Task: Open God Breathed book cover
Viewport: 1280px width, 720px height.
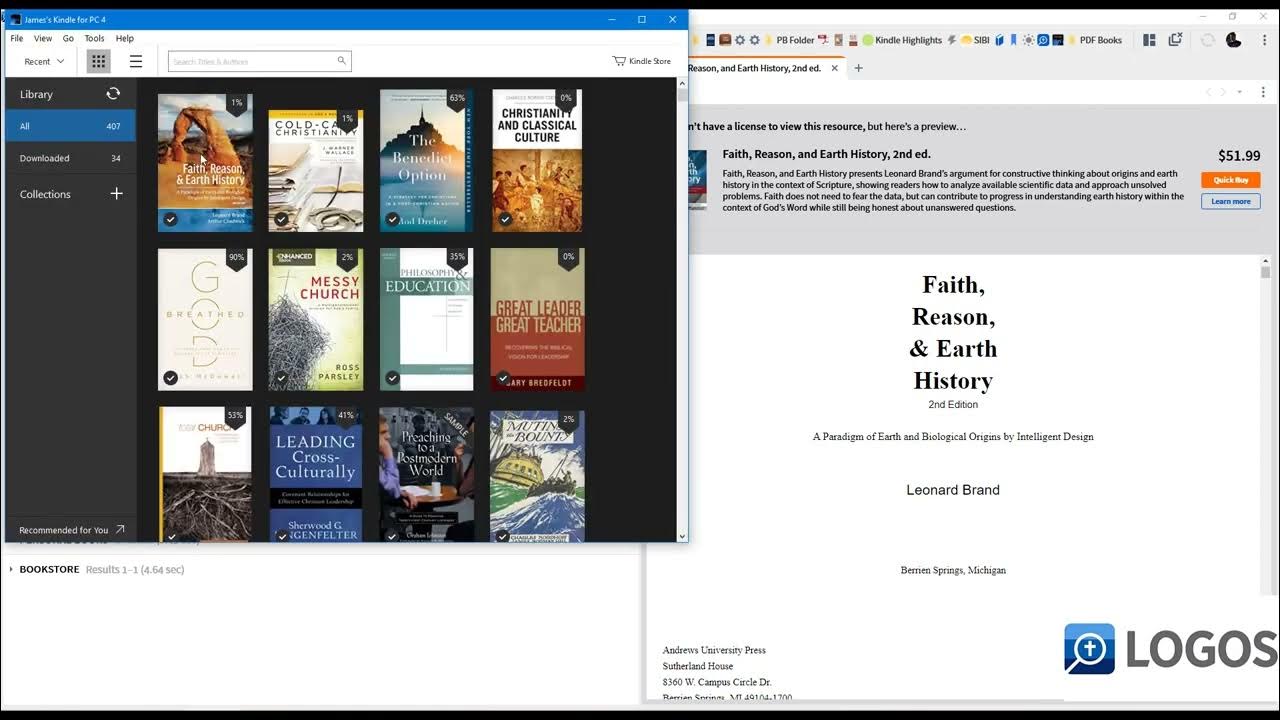Action: tap(205, 319)
